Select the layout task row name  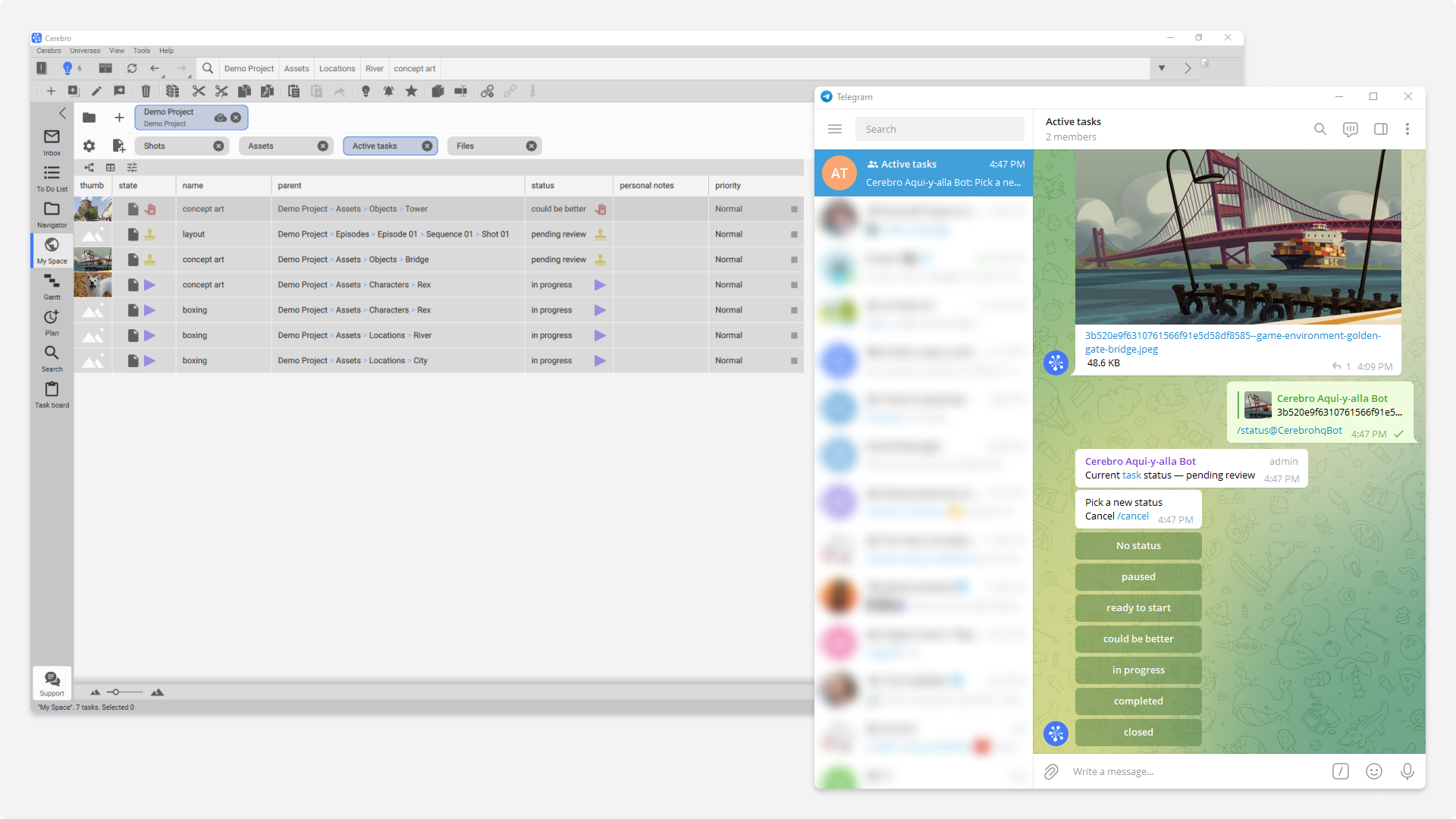coord(193,234)
